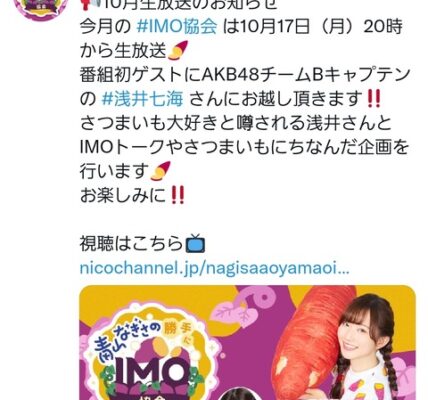Click the account profile avatar
428x400 pixels.
point(41,9)
